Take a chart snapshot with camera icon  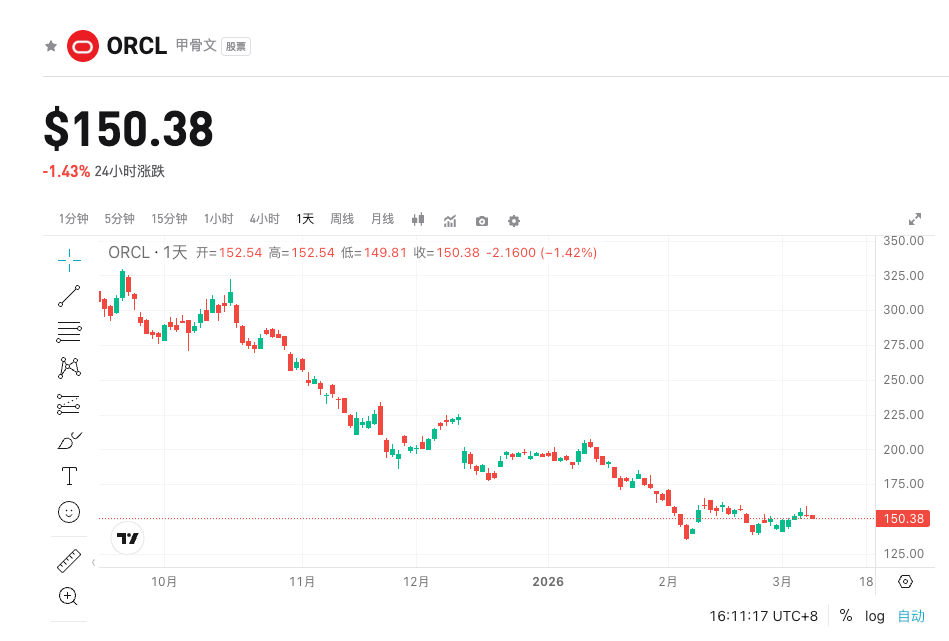coord(482,220)
